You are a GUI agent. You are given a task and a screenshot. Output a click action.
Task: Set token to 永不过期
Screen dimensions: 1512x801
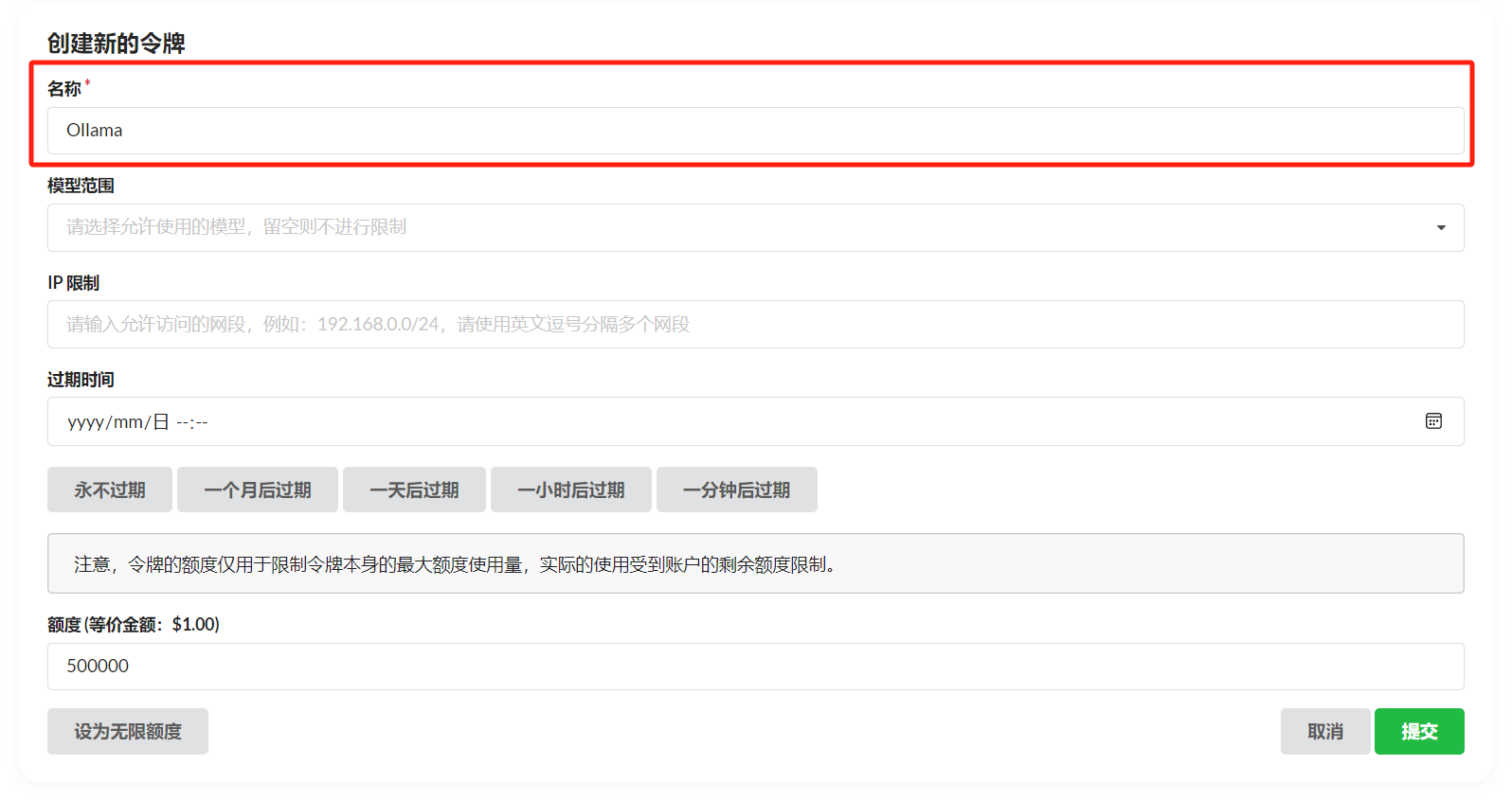coord(110,489)
